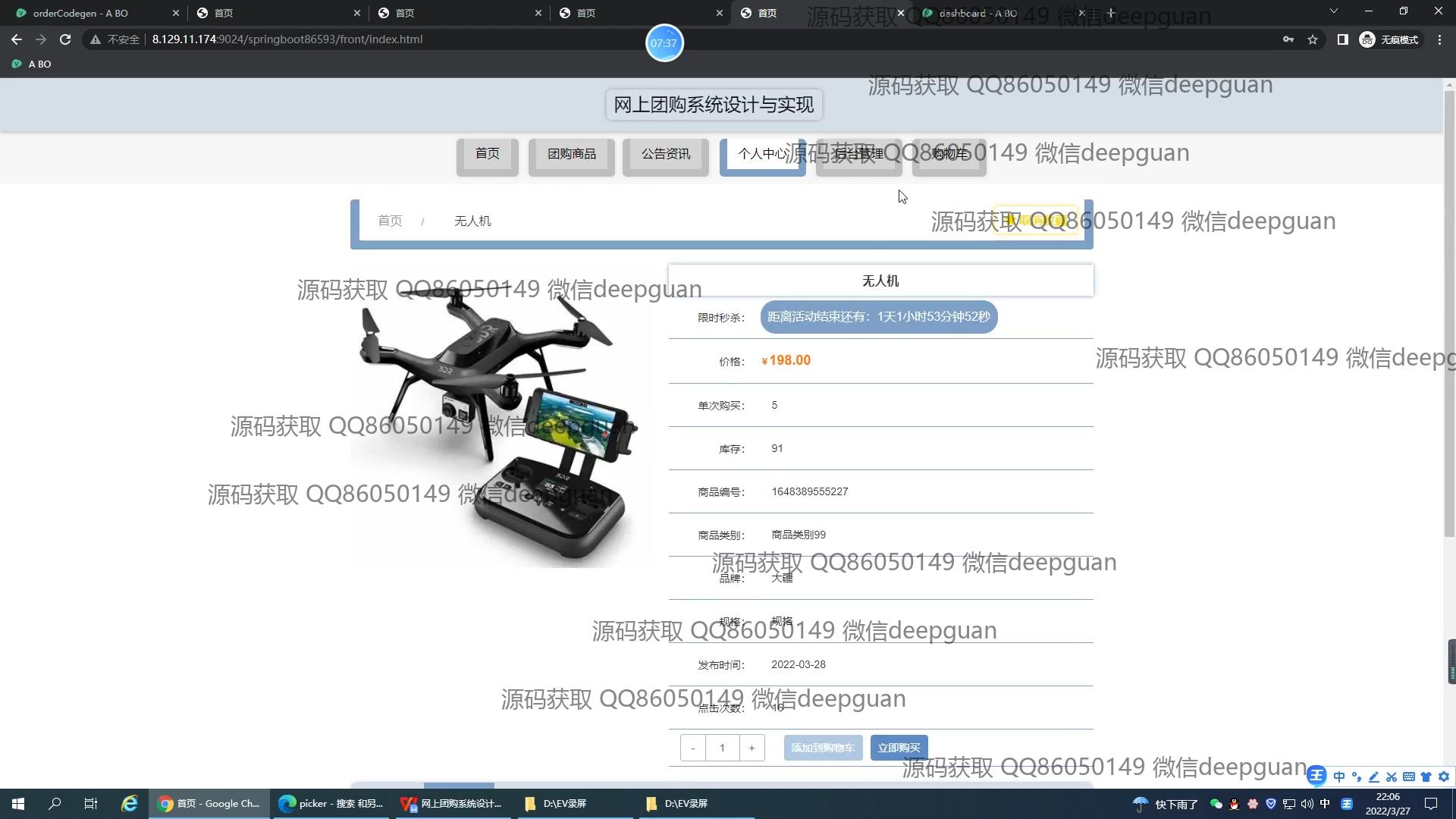Click the IME scissors screenshot icon
Image resolution: width=1456 pixels, height=819 pixels.
[x=1391, y=777]
